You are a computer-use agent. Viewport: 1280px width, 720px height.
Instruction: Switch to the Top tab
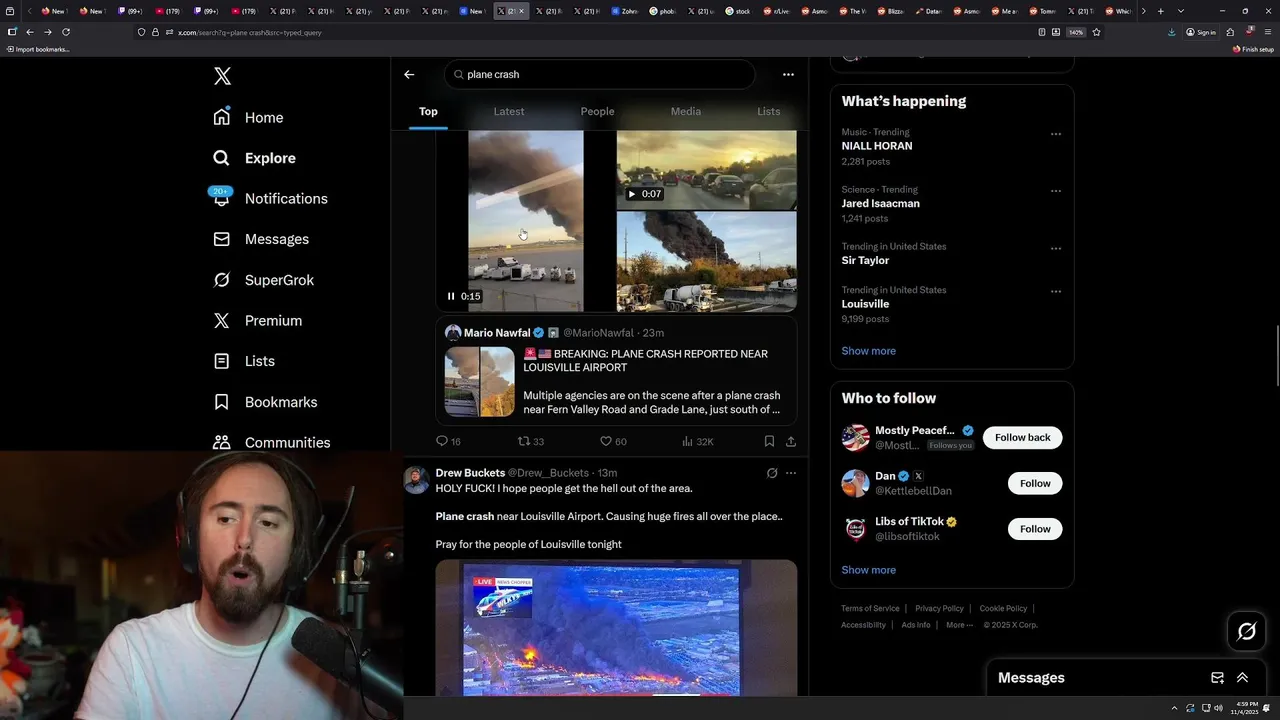[x=428, y=111]
